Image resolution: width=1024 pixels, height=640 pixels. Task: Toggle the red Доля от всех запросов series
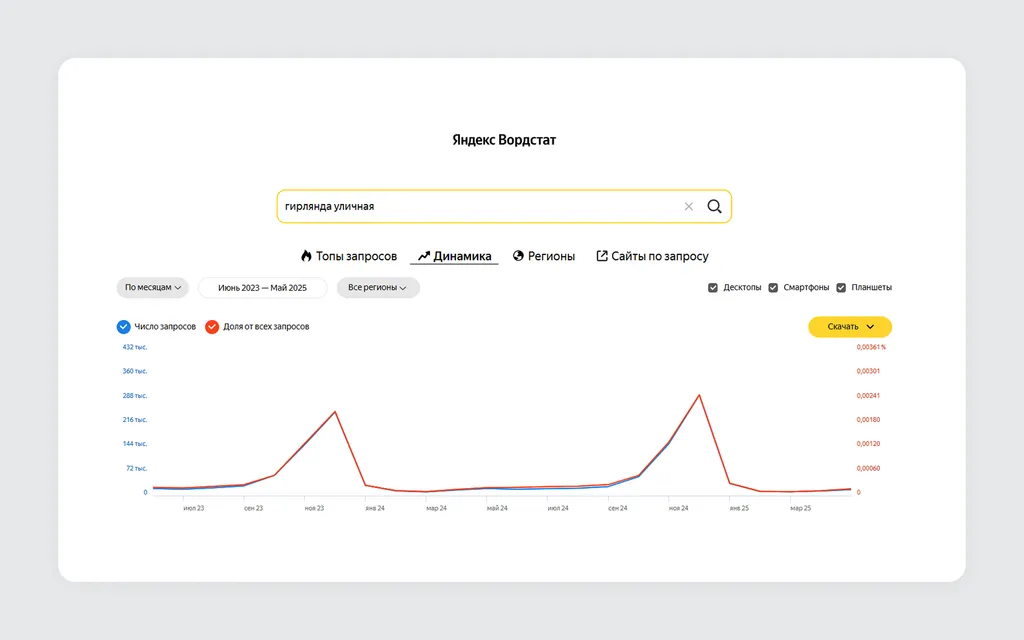[212, 327]
